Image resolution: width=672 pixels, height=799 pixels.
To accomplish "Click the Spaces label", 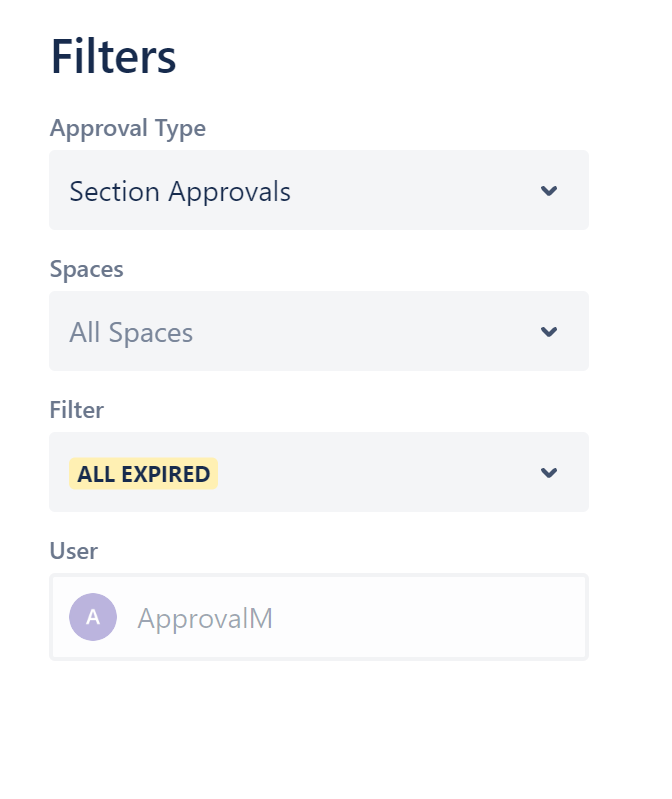I will [87, 270].
